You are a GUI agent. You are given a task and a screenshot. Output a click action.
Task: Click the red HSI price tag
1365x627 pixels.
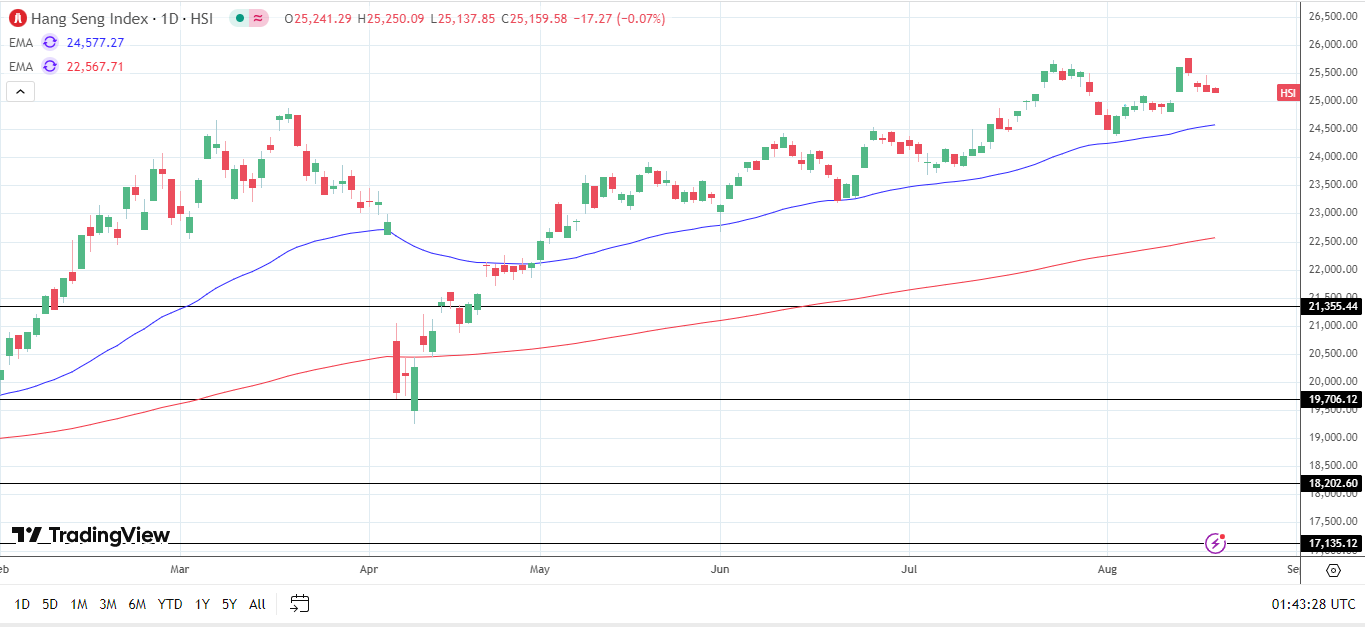click(1288, 93)
